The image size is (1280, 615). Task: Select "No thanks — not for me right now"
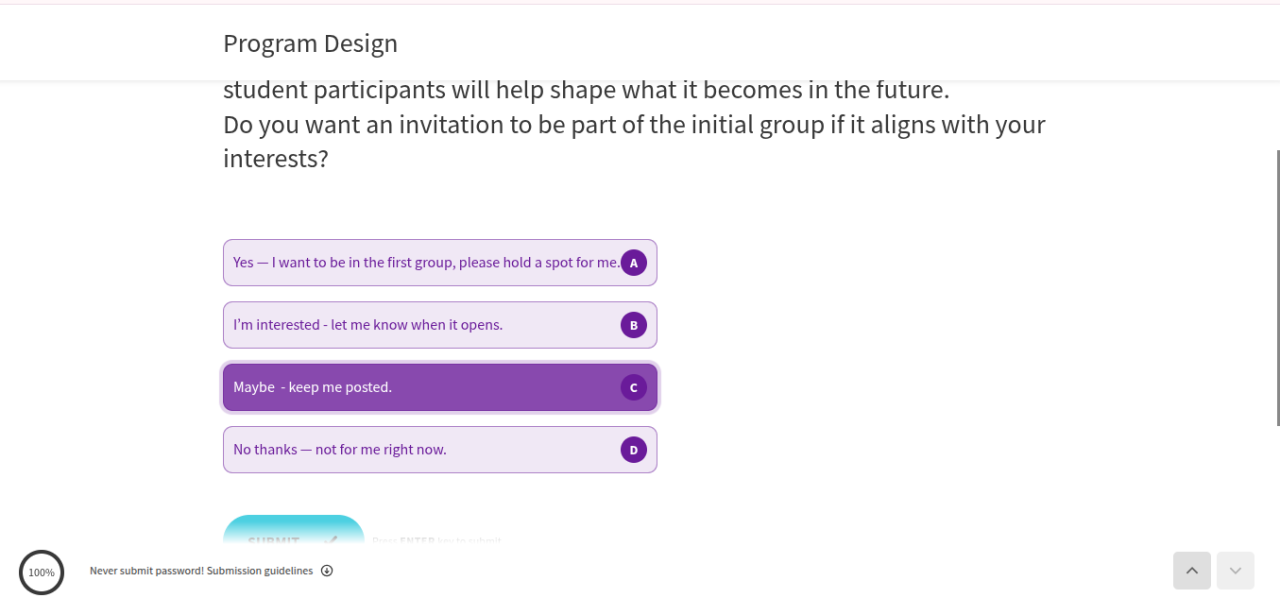pos(340,450)
